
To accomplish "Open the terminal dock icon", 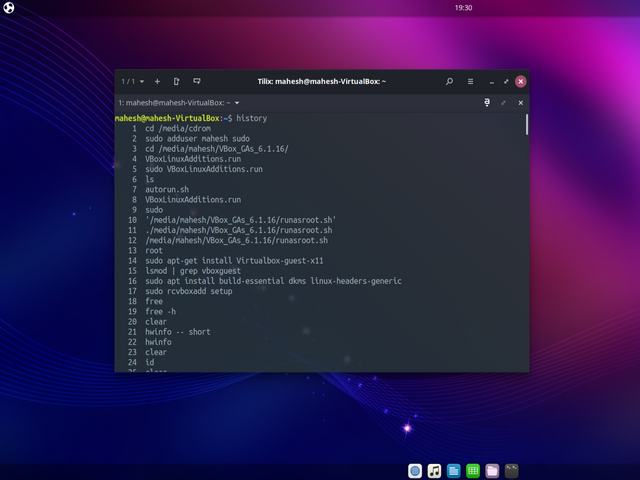I will 511,470.
